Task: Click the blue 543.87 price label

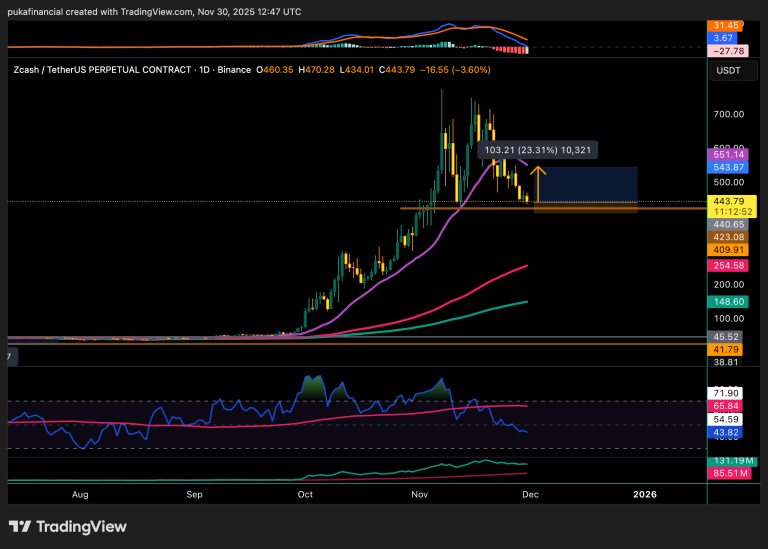Action: pos(728,167)
